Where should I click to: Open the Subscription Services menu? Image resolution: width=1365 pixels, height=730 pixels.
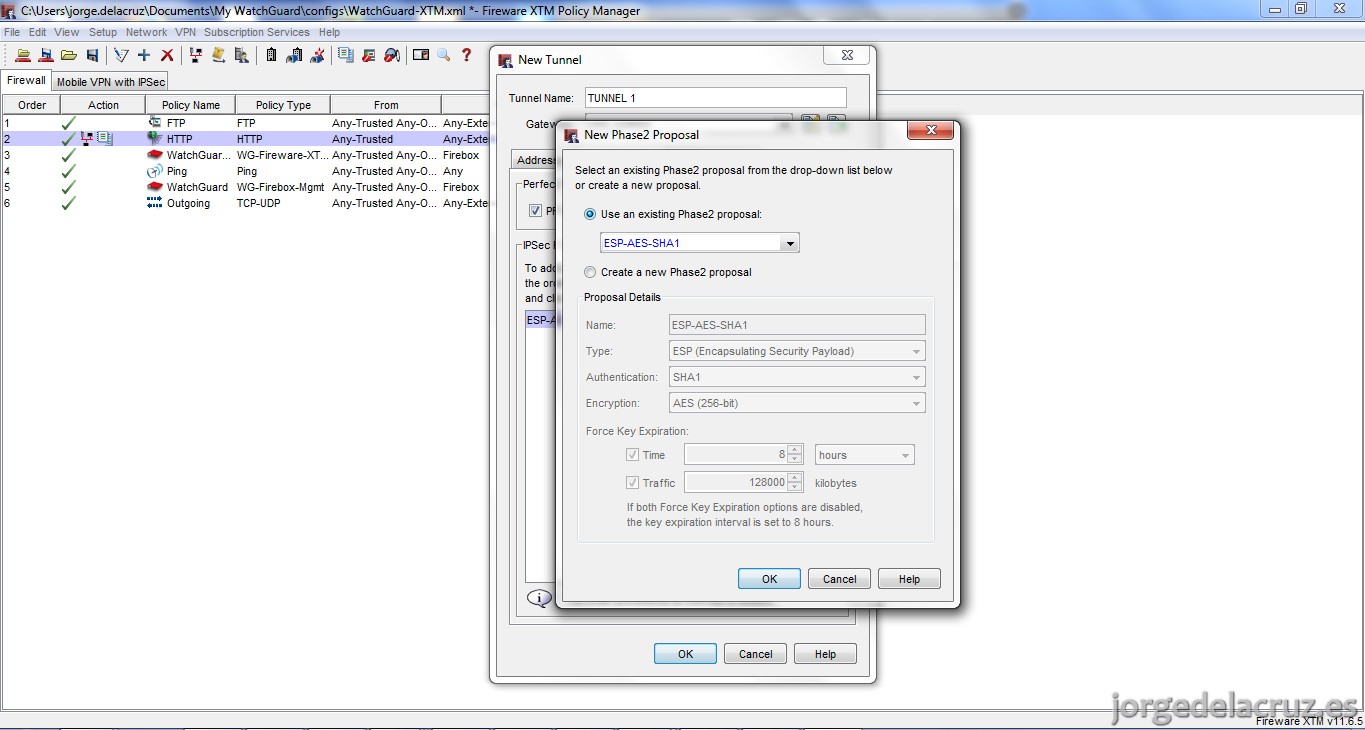[257, 32]
